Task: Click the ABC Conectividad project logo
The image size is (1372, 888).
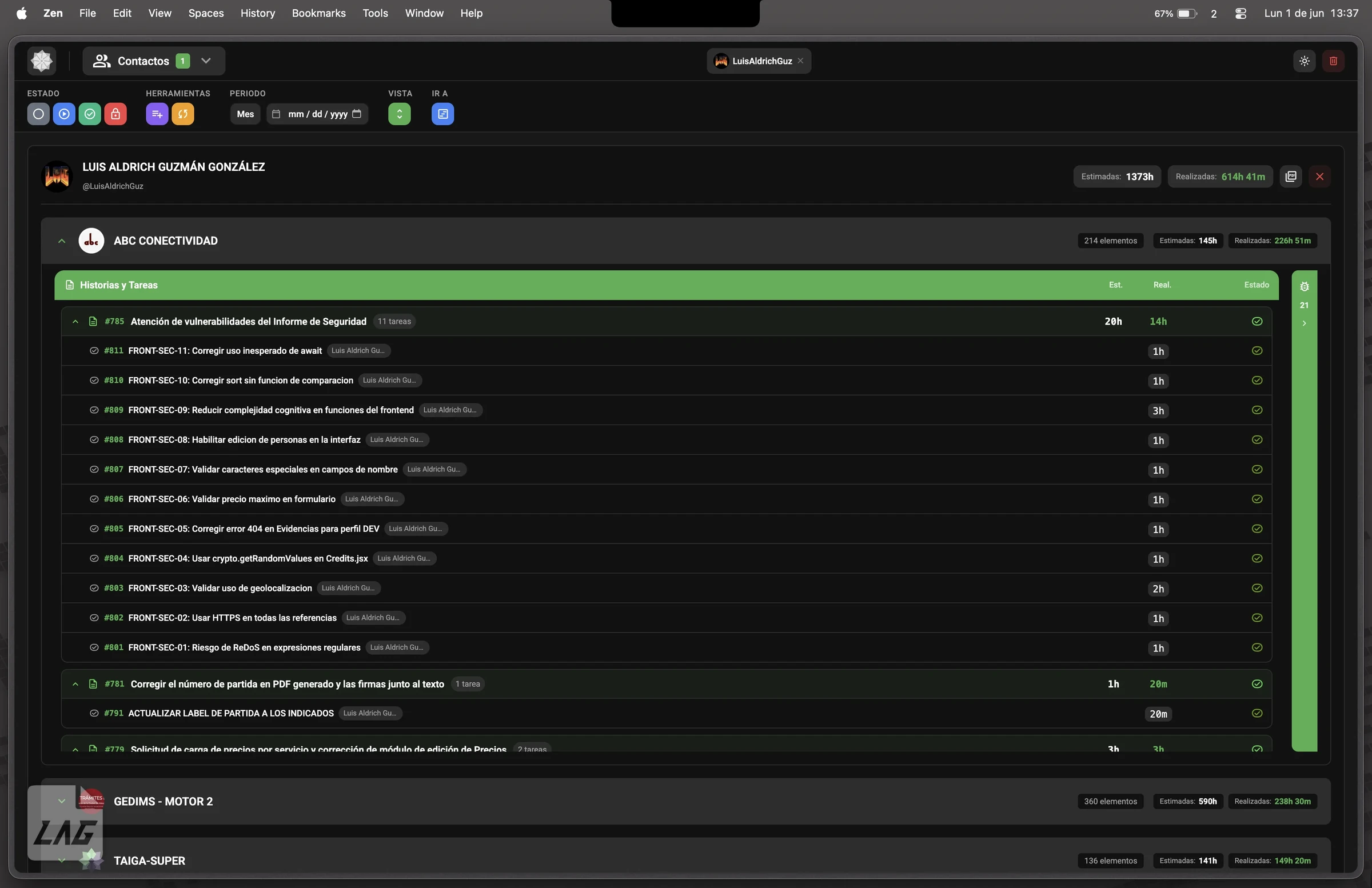Action: pyautogui.click(x=91, y=241)
